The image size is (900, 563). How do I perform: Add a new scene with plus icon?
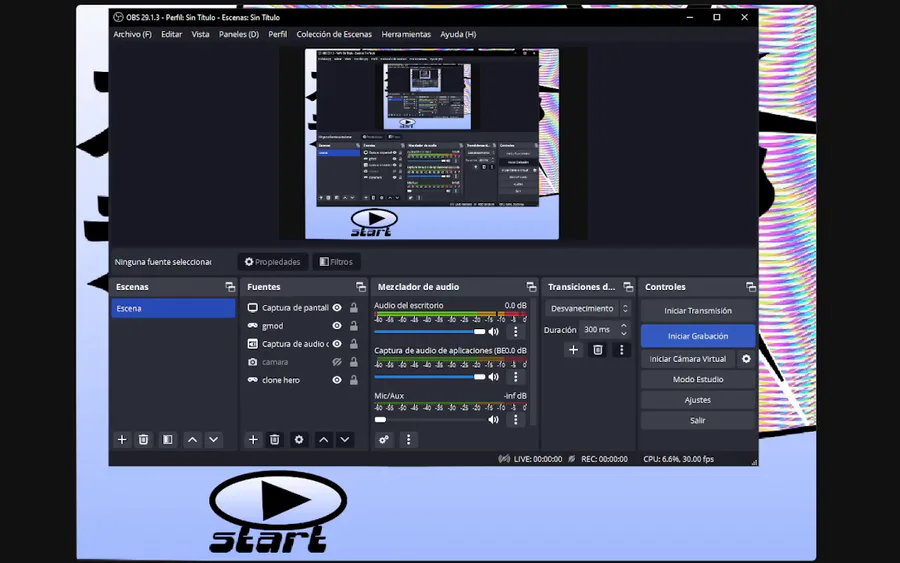coord(122,440)
